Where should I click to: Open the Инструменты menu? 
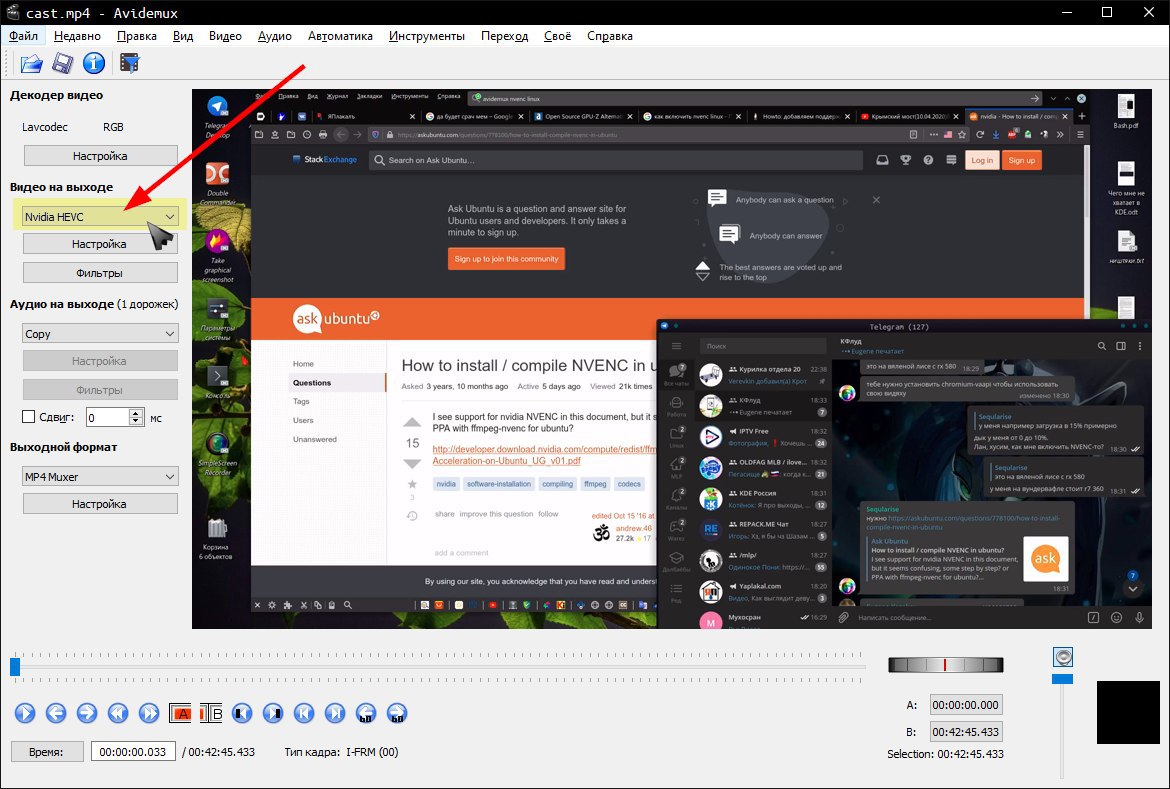pos(427,36)
